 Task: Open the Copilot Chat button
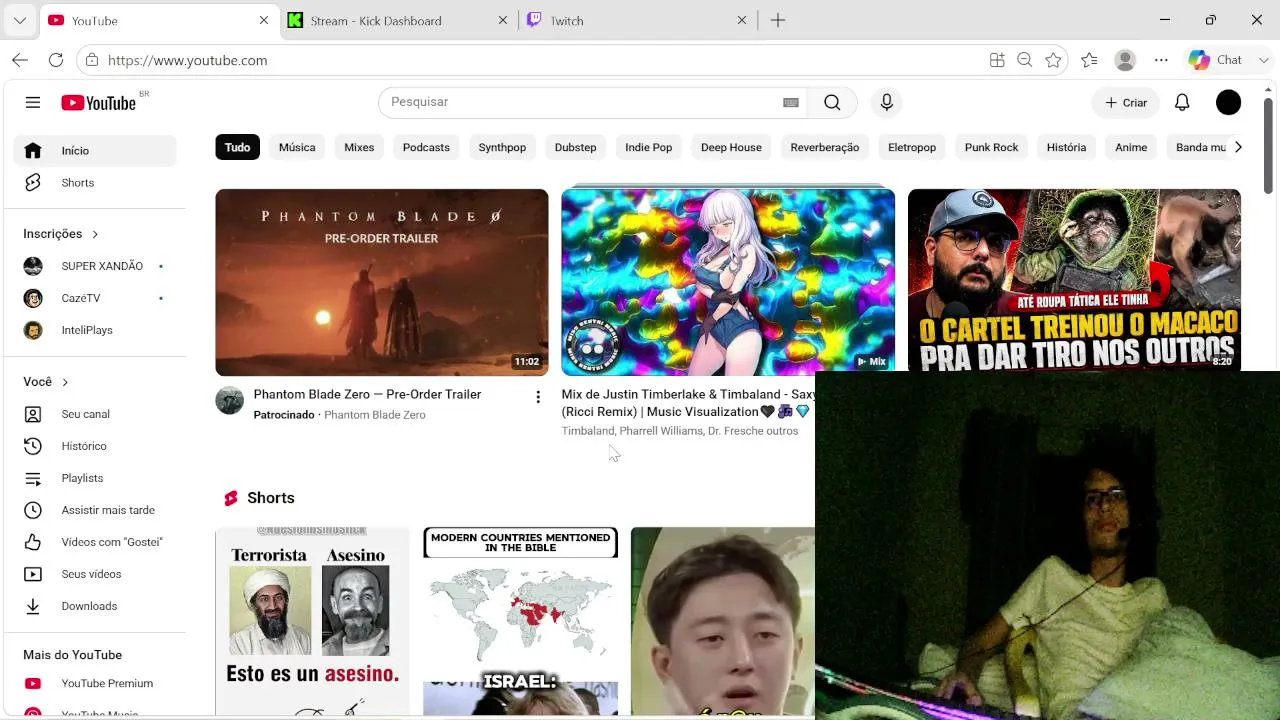tap(1216, 60)
